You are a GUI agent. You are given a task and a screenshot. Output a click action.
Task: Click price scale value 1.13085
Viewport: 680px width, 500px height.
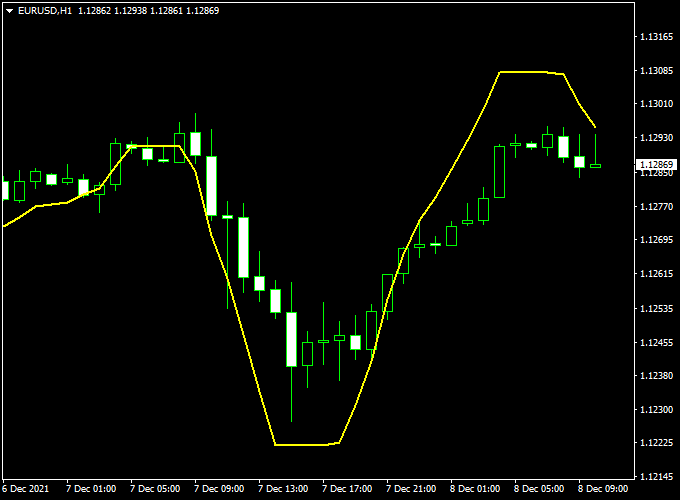[x=657, y=70]
